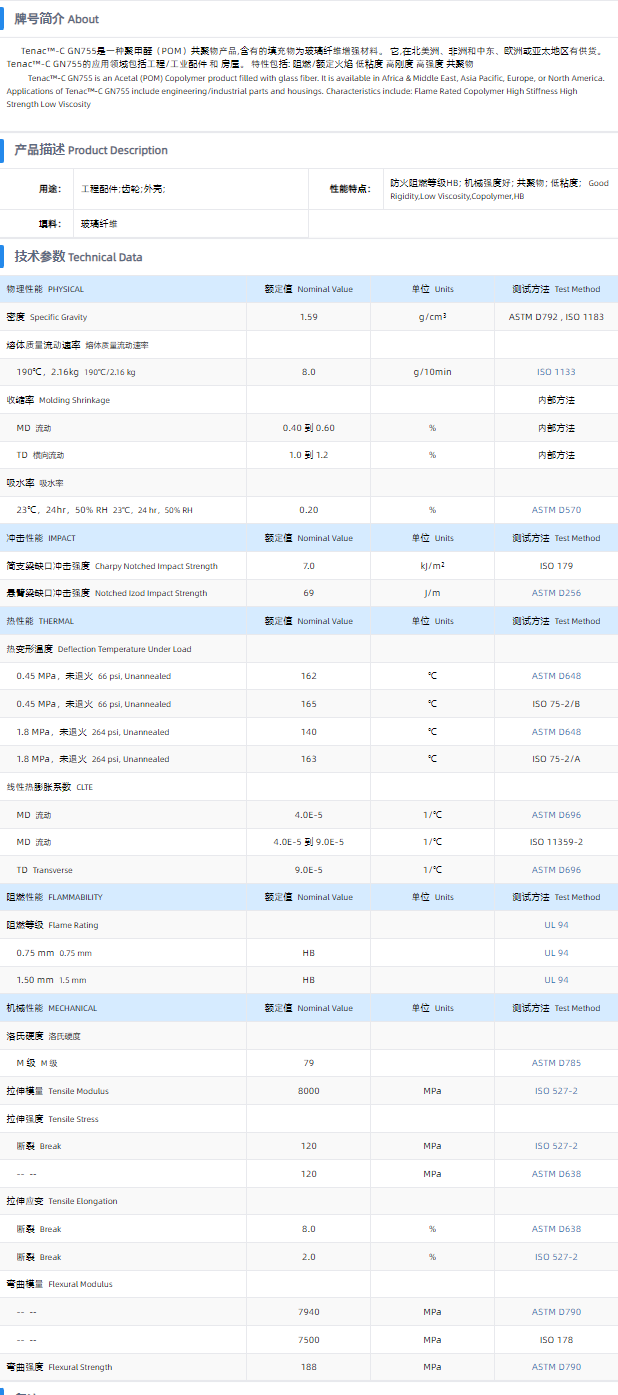
Task: Click the 阻燃性能 FLAMMABILITY table header
Action: click(54, 897)
